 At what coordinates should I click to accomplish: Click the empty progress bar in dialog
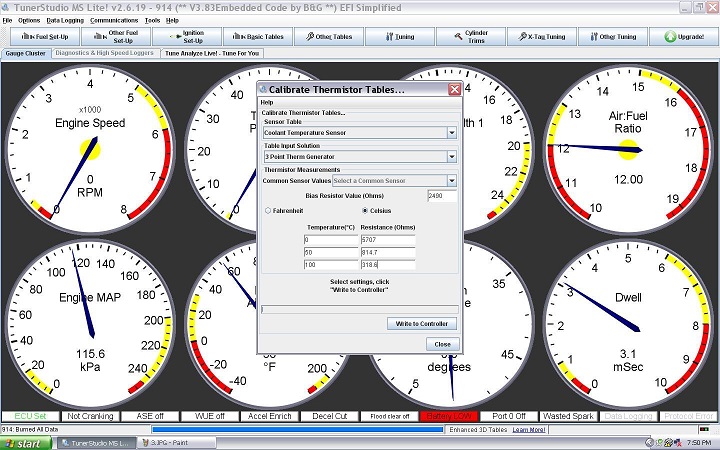(x=360, y=309)
